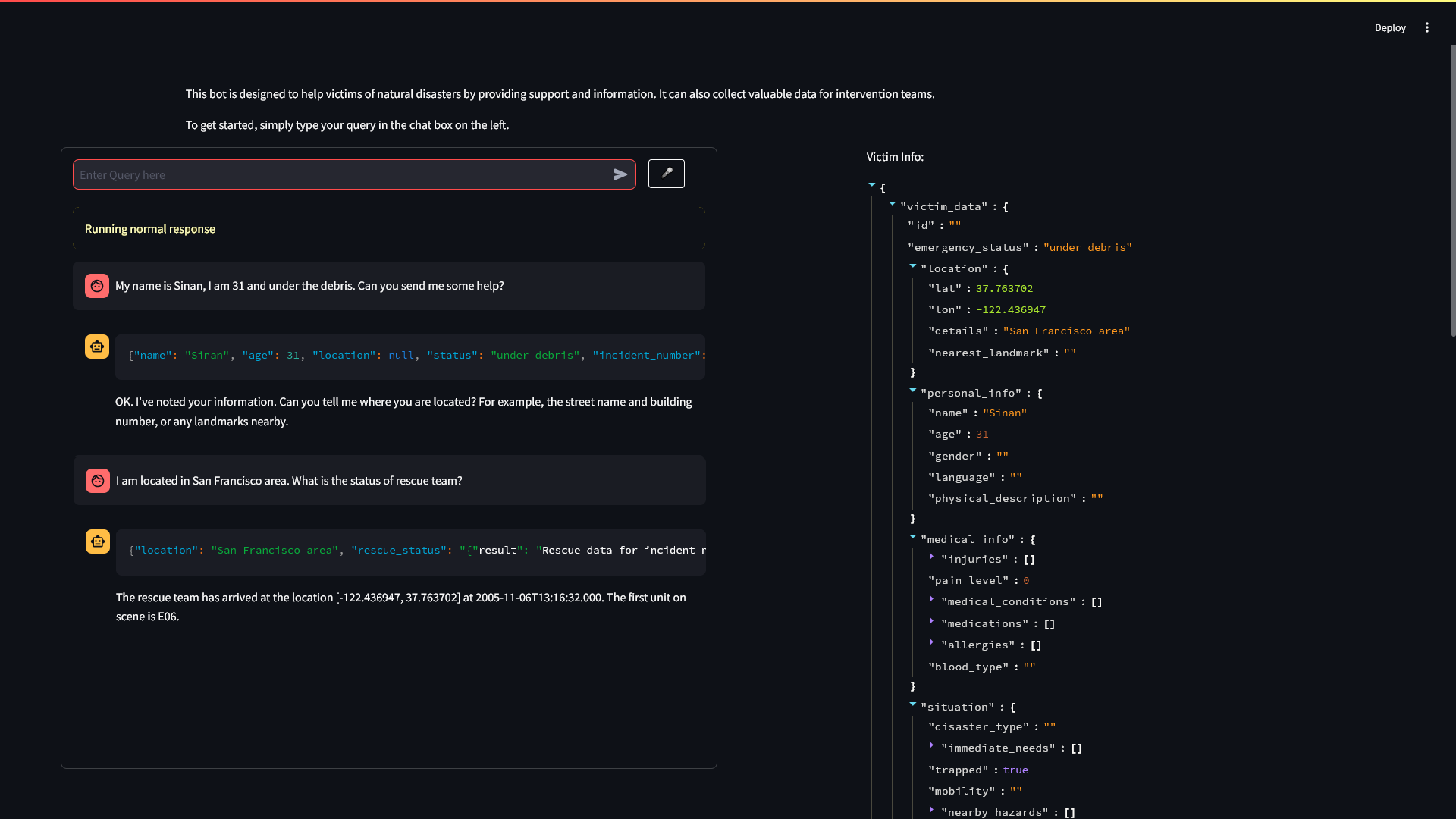The width and height of the screenshot is (1456, 819).
Task: Collapse the root JSON object arrow
Action: 872,185
